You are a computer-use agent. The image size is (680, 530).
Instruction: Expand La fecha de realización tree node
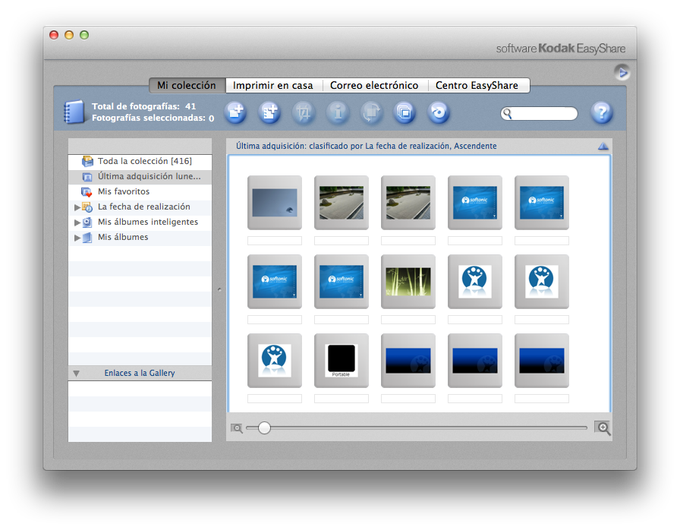tap(77, 207)
